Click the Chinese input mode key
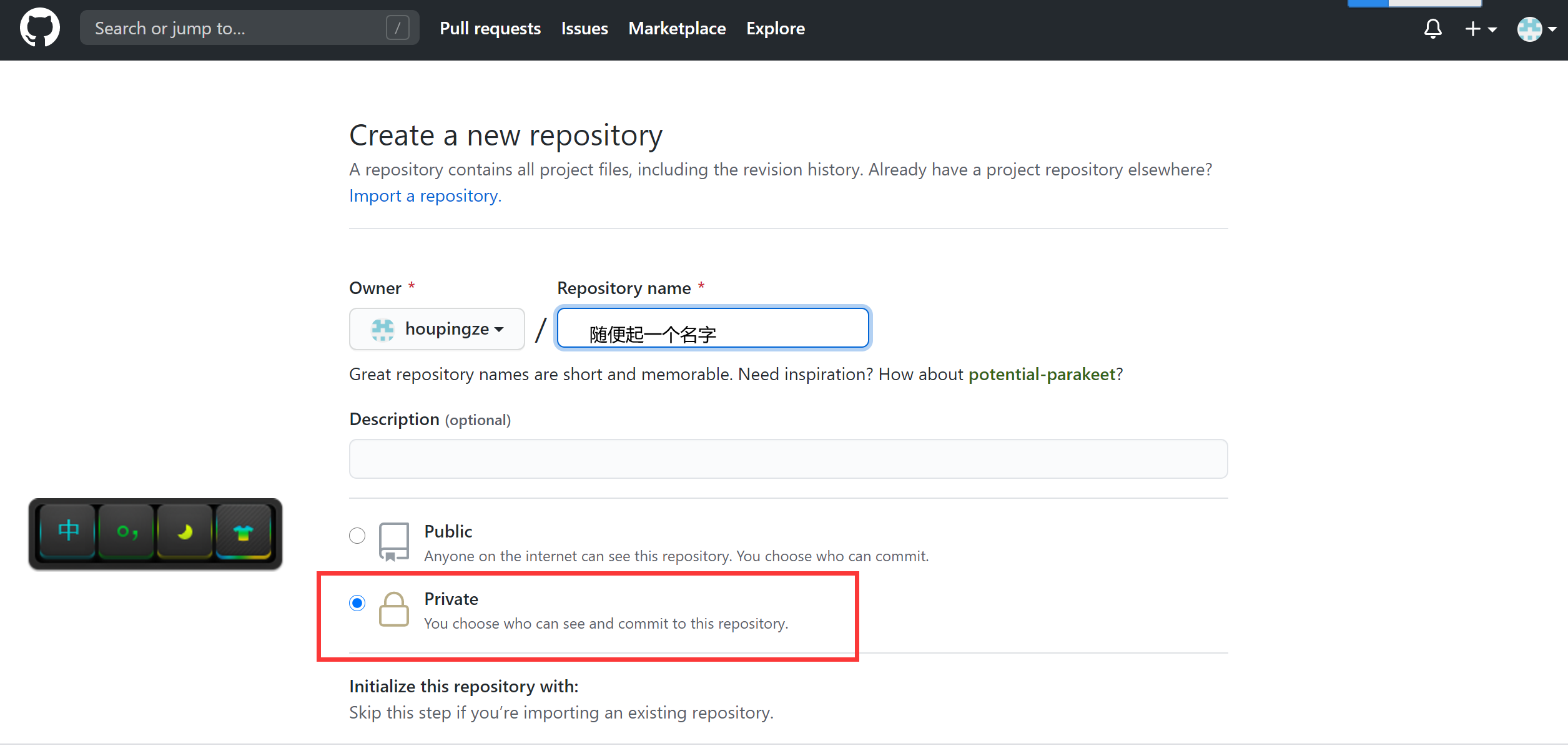This screenshot has height=746, width=1568. click(x=68, y=531)
